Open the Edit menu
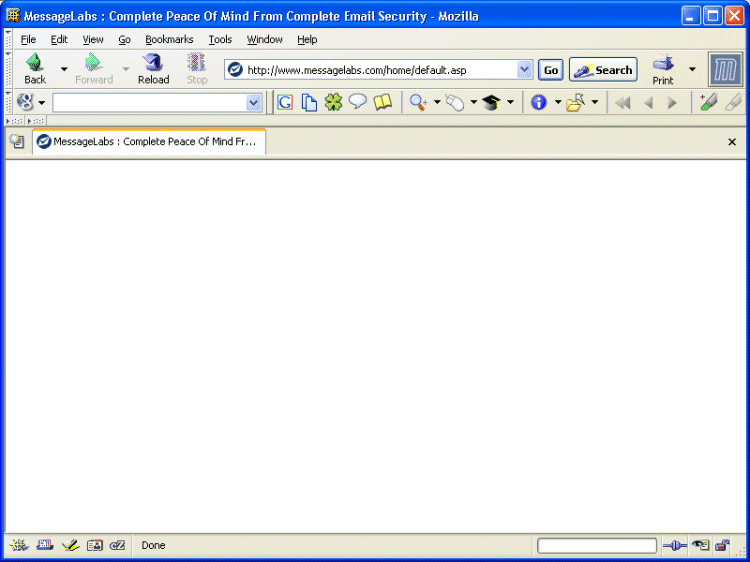Screen dimensions: 750x562 tap(59, 39)
